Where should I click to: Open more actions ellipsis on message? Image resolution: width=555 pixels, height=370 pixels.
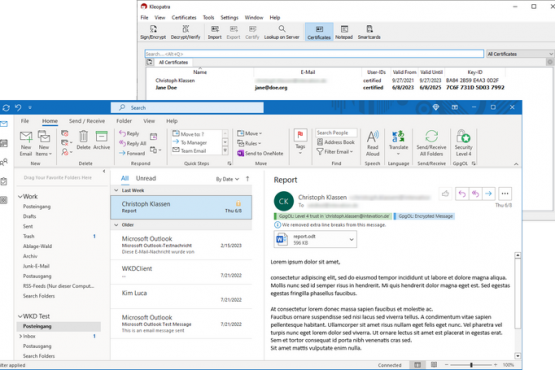[505, 193]
